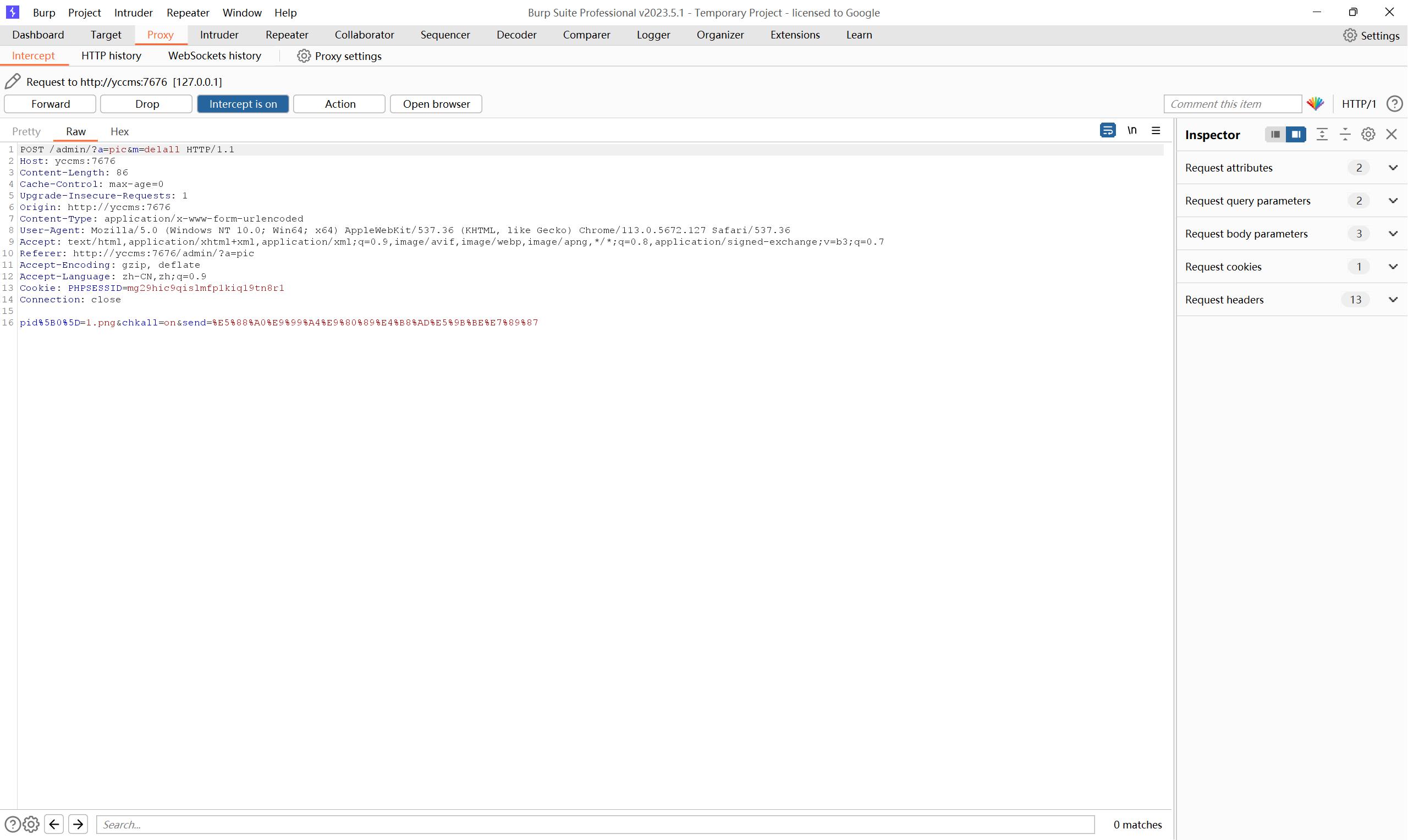Switch Inspector to left-side layout toggle
Viewport: 1408px width, 840px height.
[x=1275, y=135]
